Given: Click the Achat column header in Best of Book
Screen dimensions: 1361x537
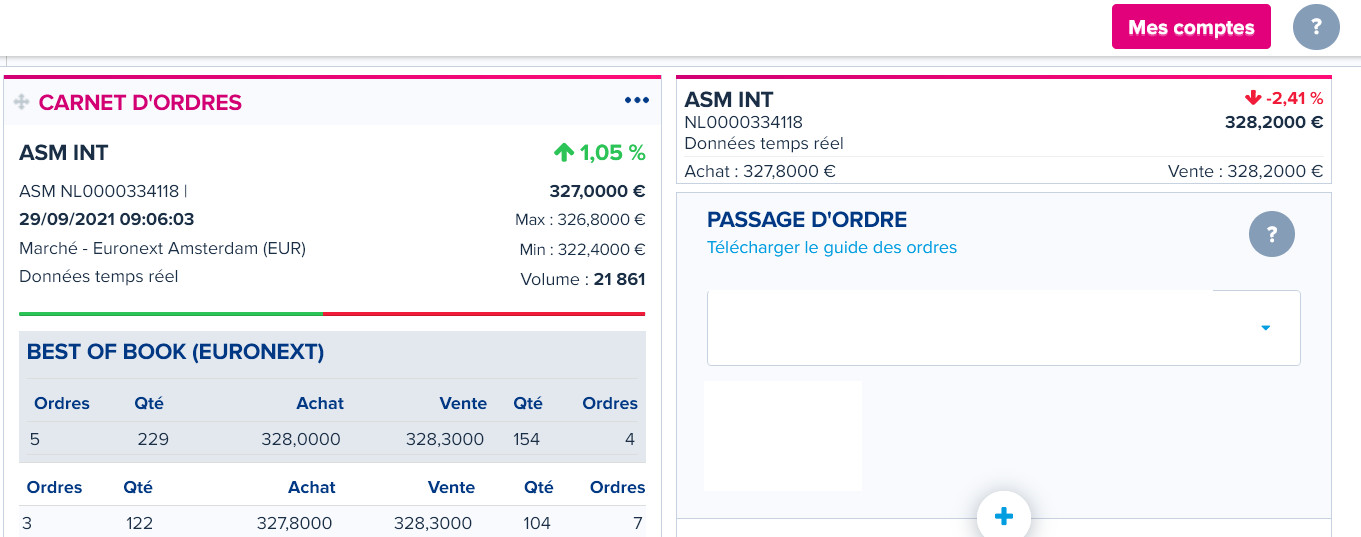Looking at the screenshot, I should click(x=319, y=404).
